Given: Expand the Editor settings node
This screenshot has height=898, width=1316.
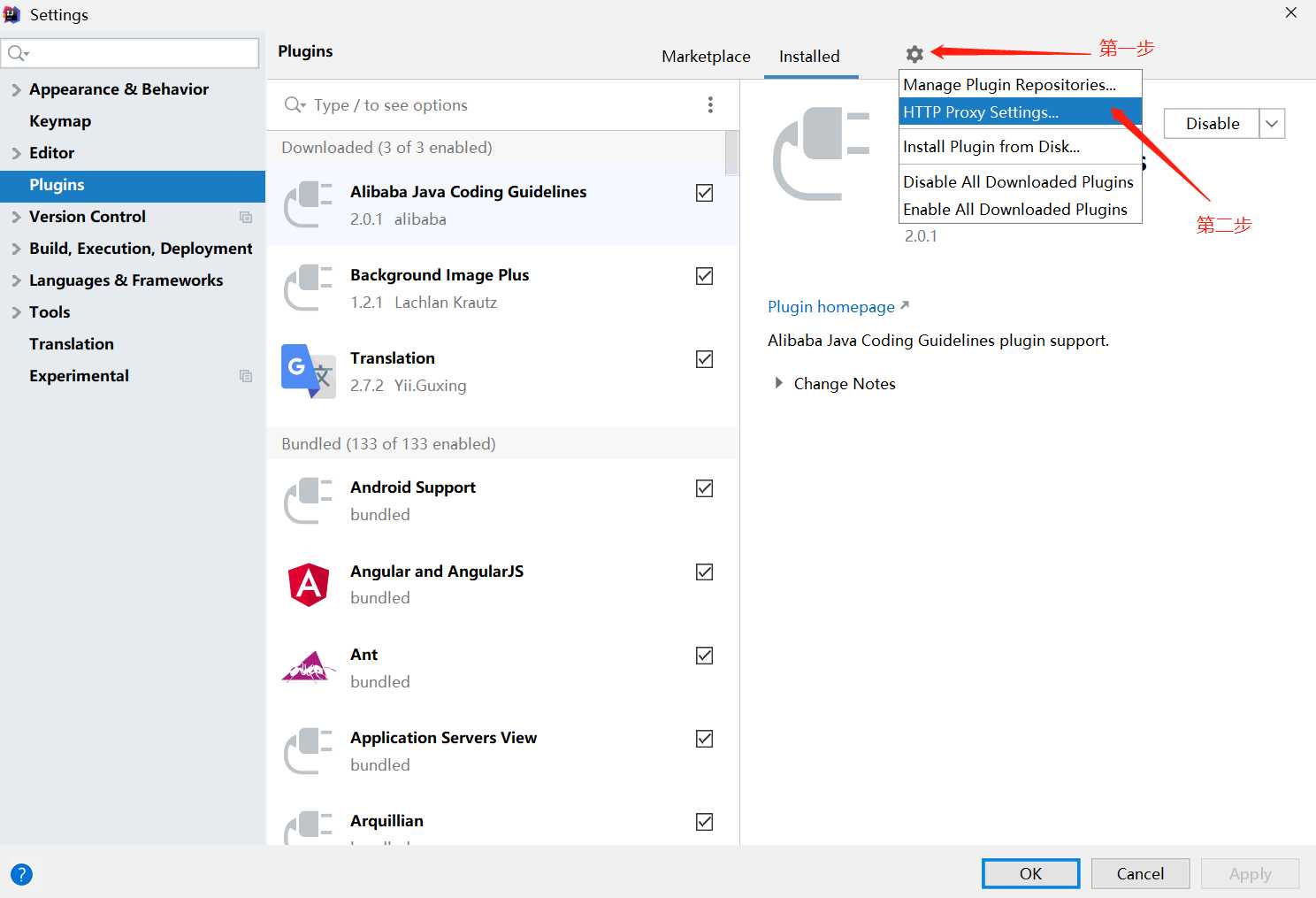Looking at the screenshot, I should 16,153.
